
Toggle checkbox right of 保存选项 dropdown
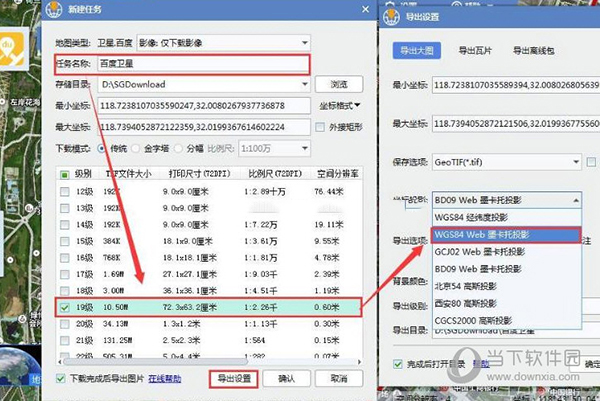point(591,162)
